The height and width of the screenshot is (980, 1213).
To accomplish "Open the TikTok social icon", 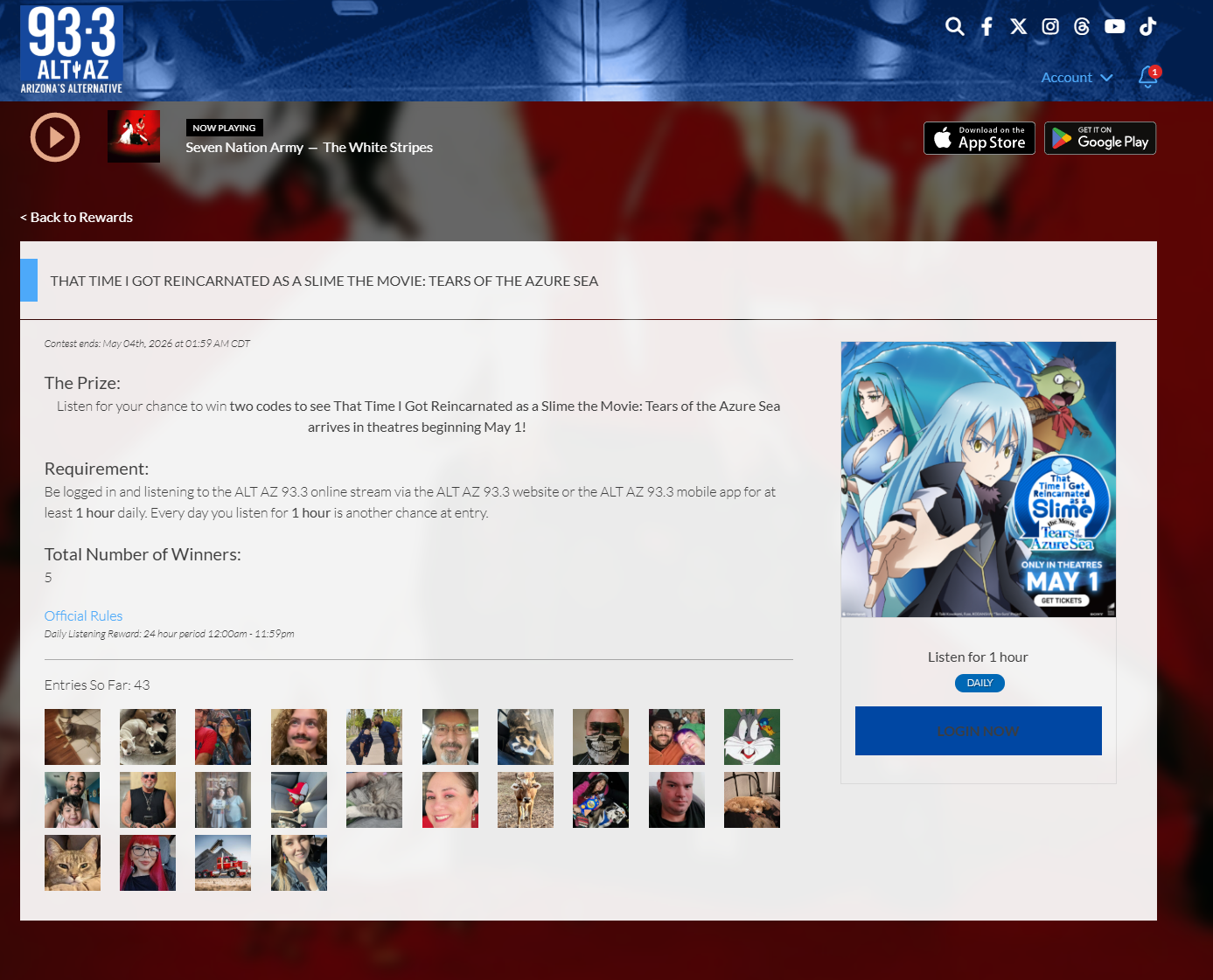I will point(1148,26).
